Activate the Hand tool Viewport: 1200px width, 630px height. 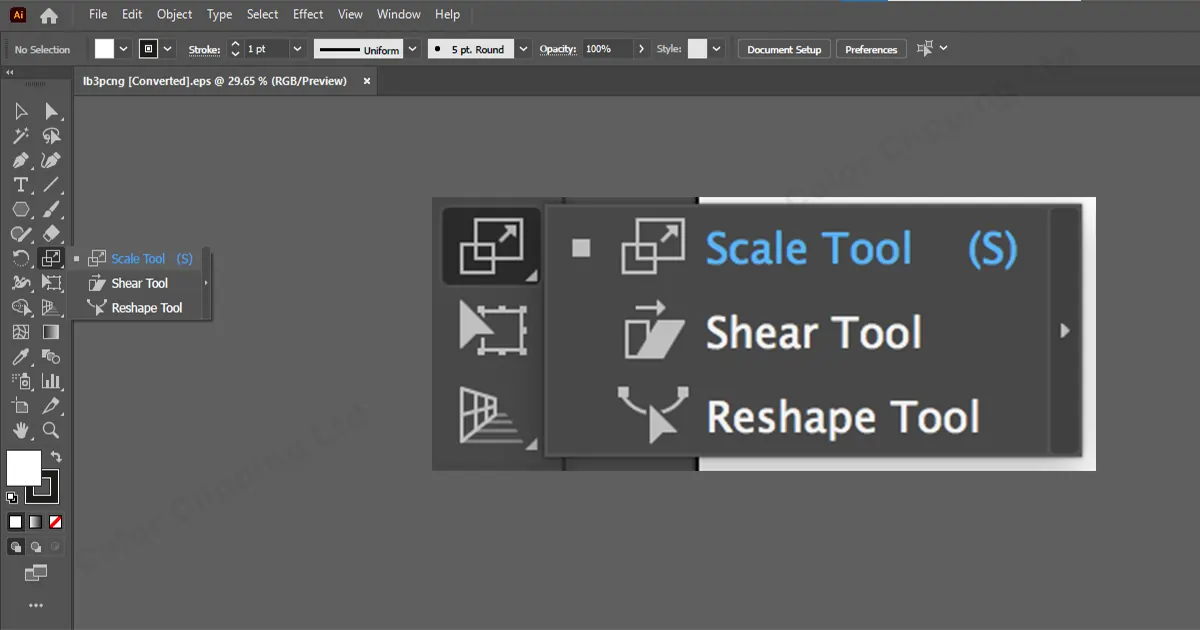click(20, 430)
